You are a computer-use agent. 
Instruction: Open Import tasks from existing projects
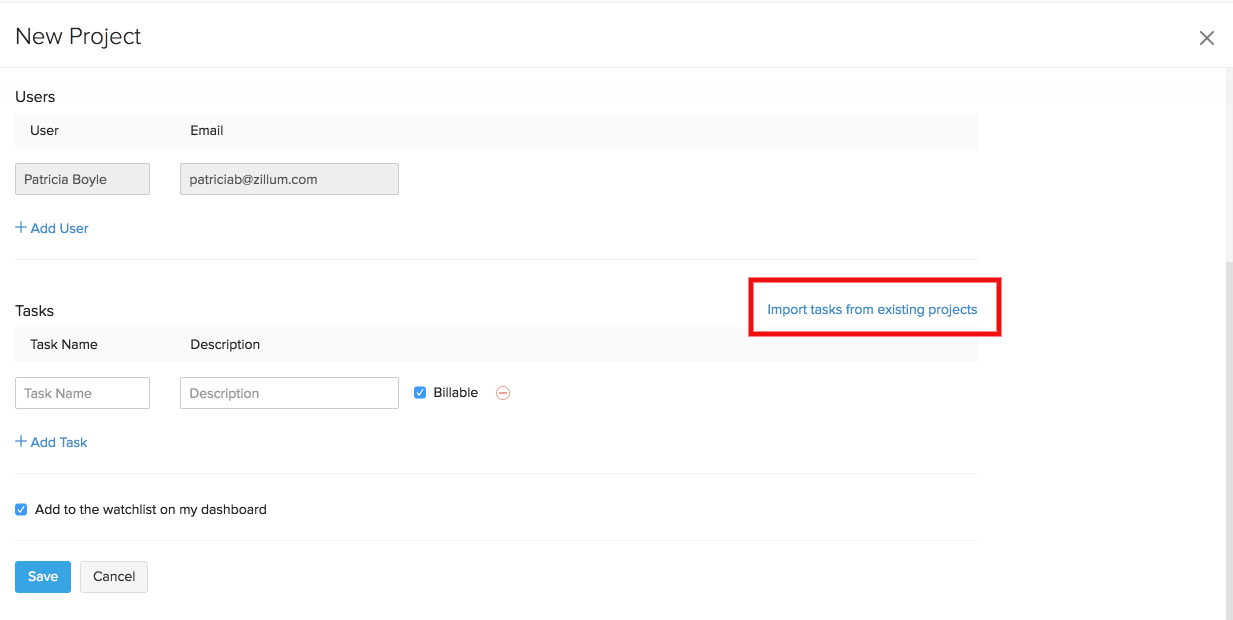point(872,309)
